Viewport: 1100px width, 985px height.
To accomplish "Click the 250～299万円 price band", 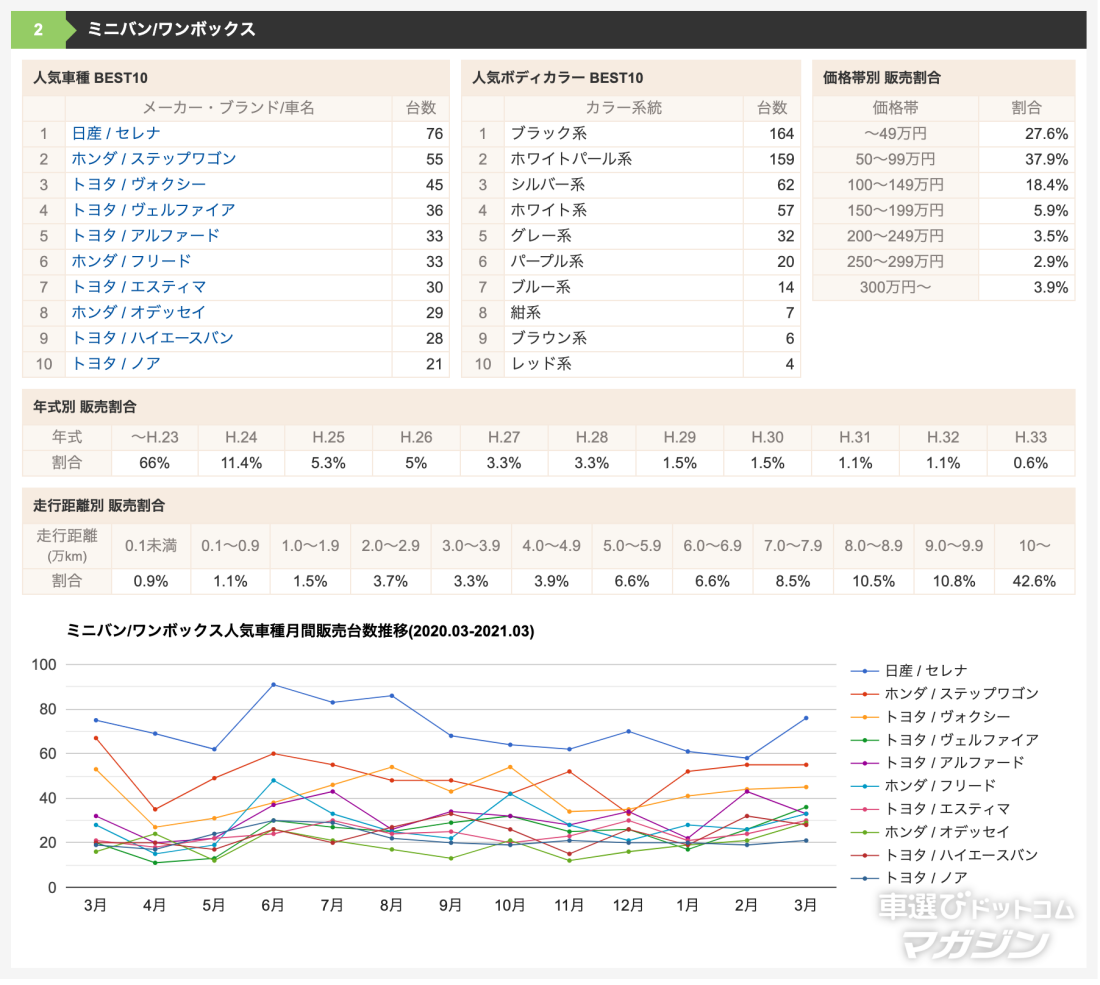I will pyautogui.click(x=895, y=262).
